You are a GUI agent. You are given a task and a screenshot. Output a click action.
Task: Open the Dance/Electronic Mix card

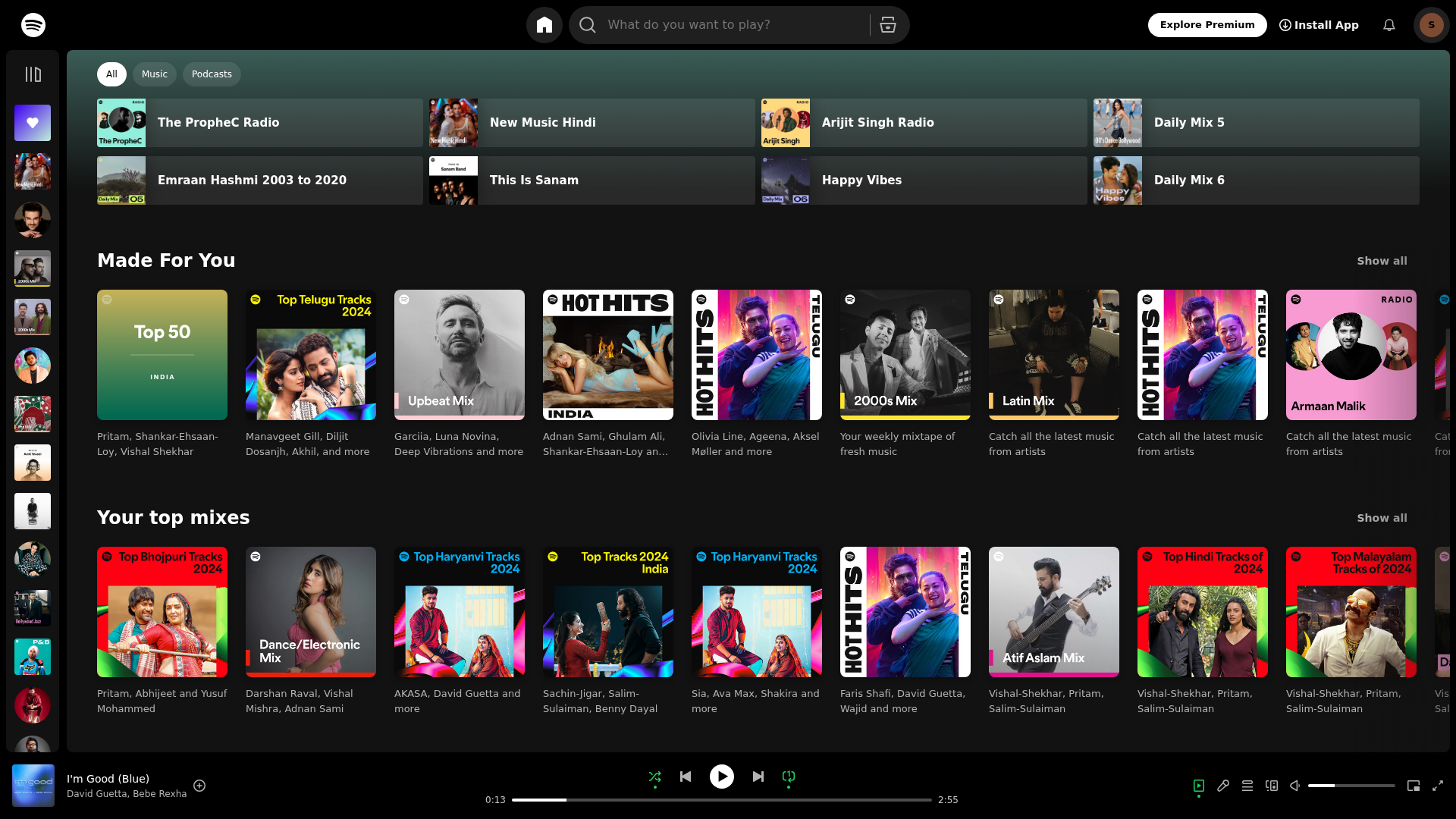point(311,612)
